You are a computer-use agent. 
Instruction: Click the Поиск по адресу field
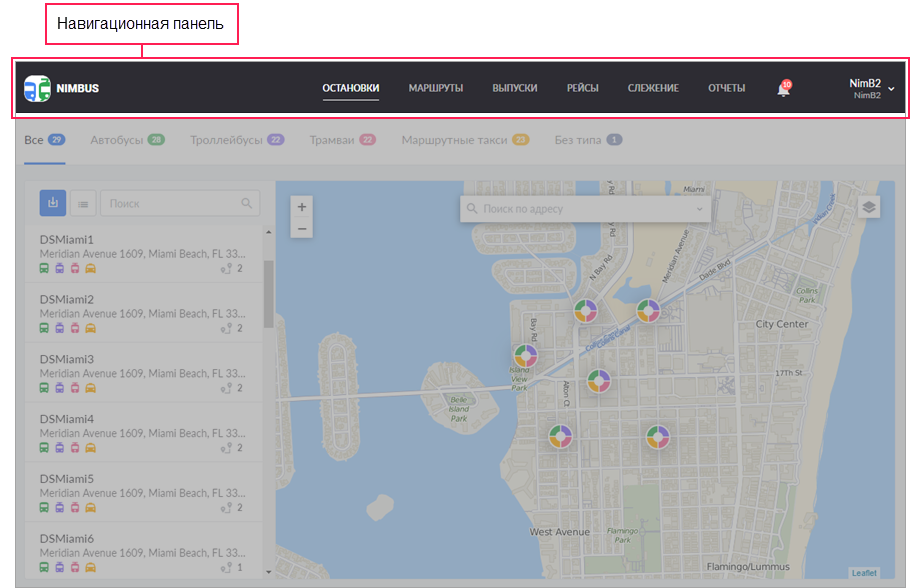(586, 209)
